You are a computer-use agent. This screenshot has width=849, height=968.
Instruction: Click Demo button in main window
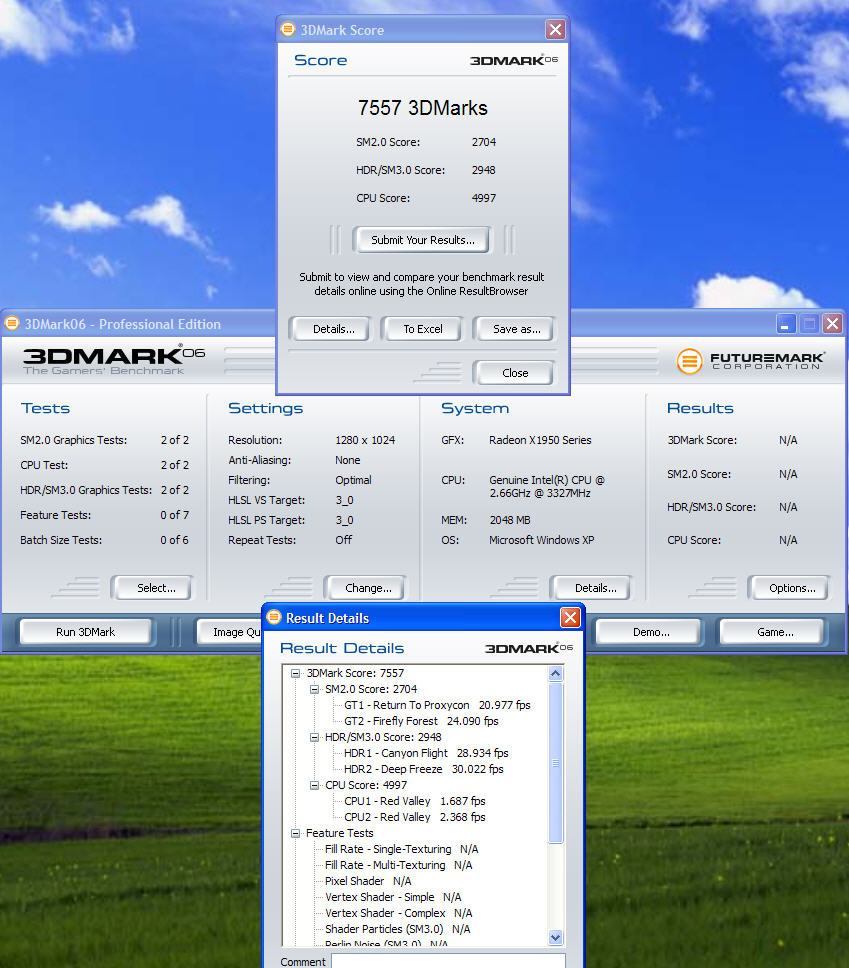coord(648,632)
